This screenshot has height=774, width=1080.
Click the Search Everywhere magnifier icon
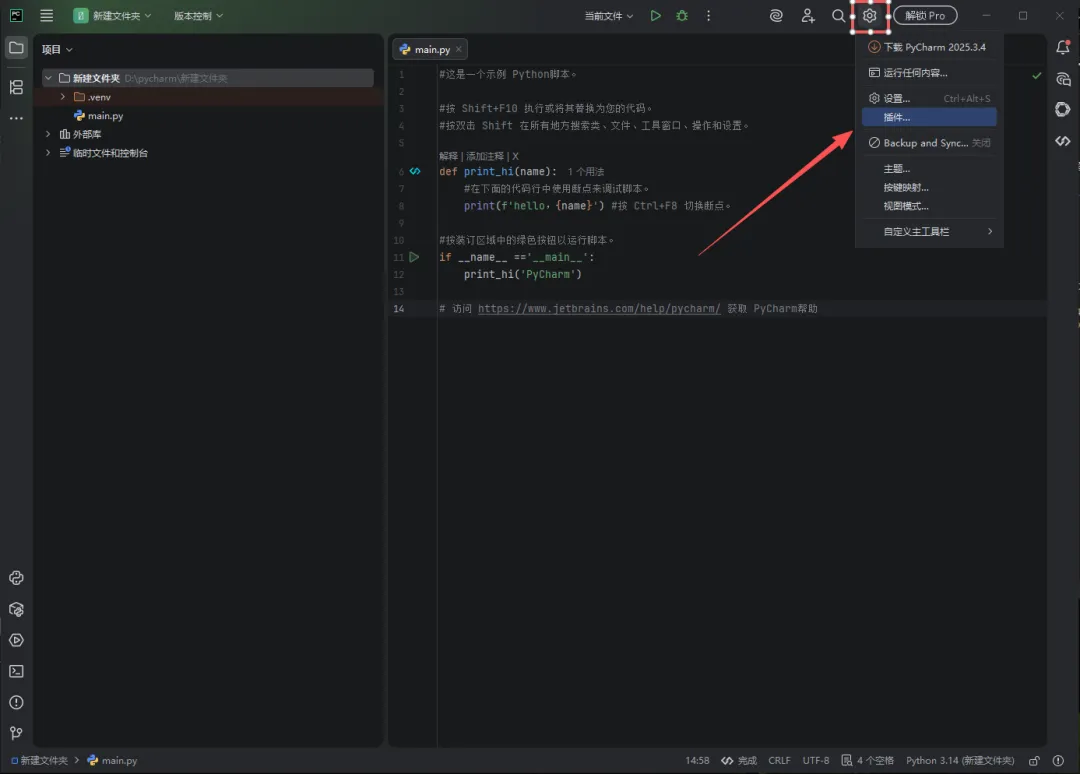click(839, 16)
